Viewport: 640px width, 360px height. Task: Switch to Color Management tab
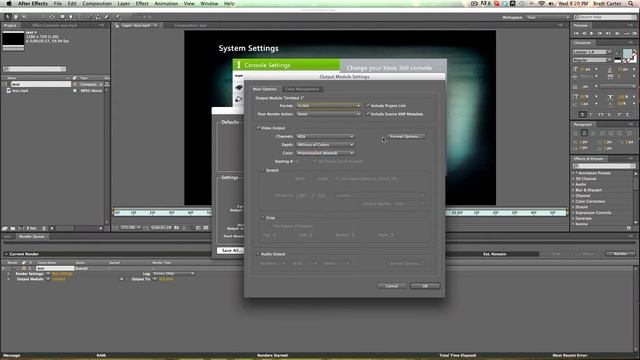click(302, 89)
